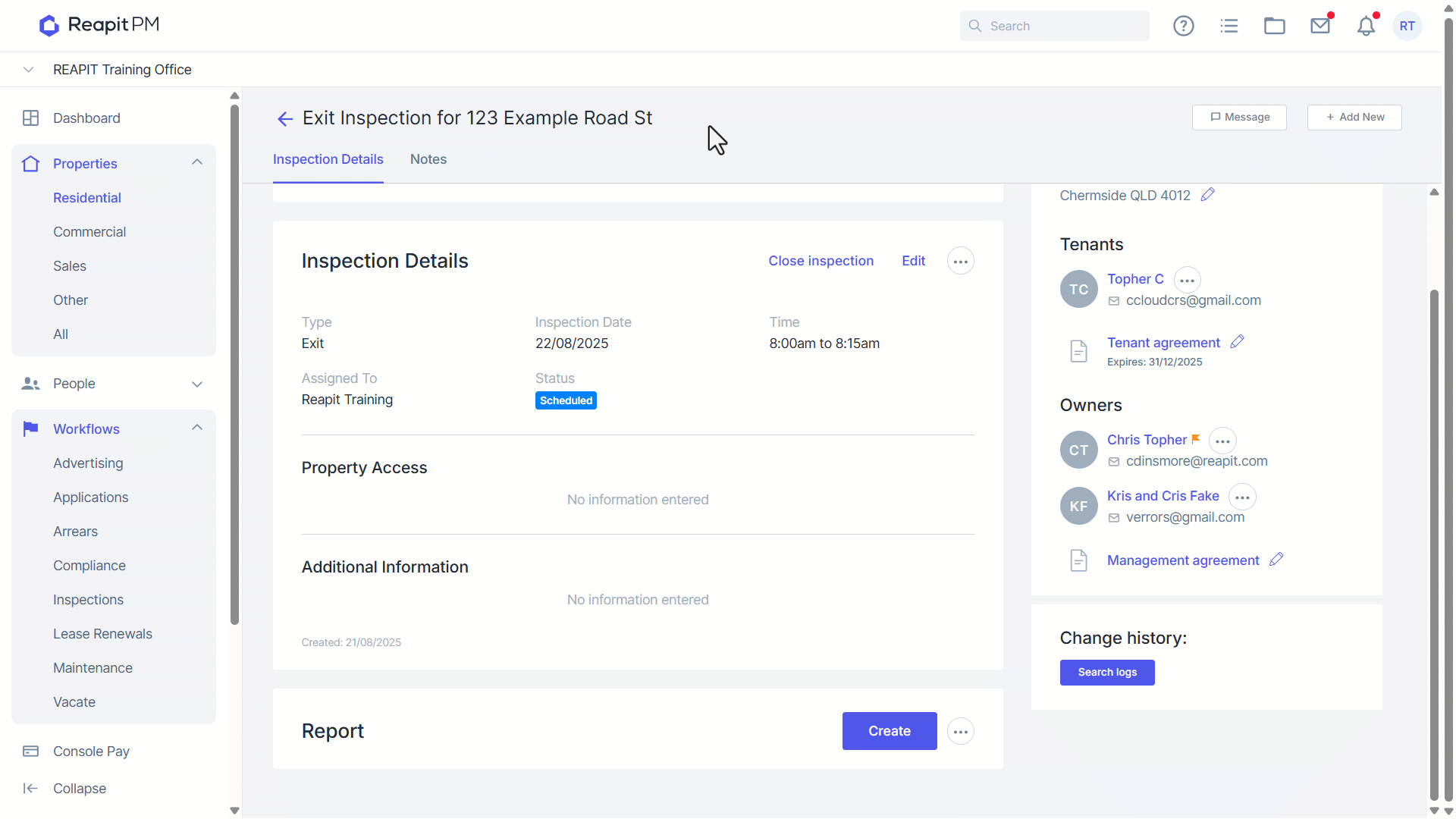The height and width of the screenshot is (819, 1456).
Task: Expand the REAPIT Training Office selector
Action: (28, 70)
